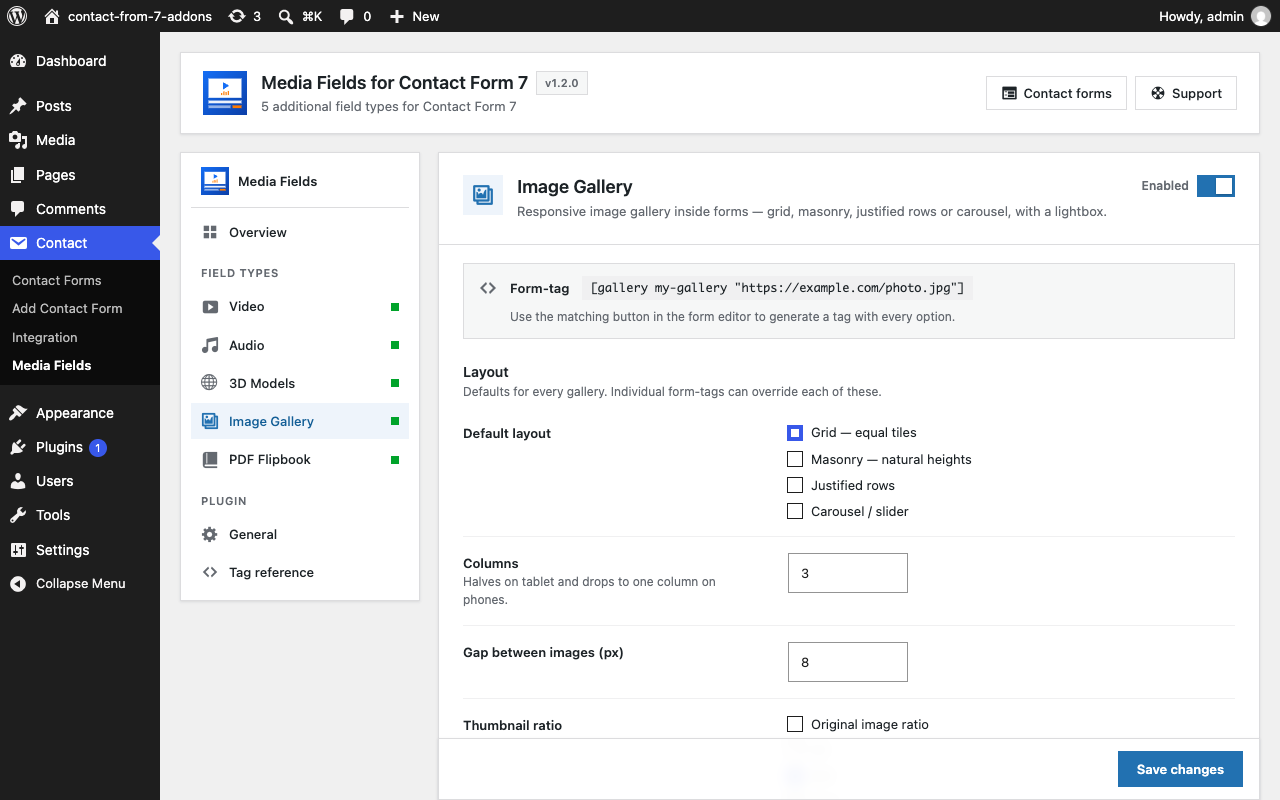Click the gallery form-tag code snippet
Viewport: 1280px width, 800px height.
[777, 288]
